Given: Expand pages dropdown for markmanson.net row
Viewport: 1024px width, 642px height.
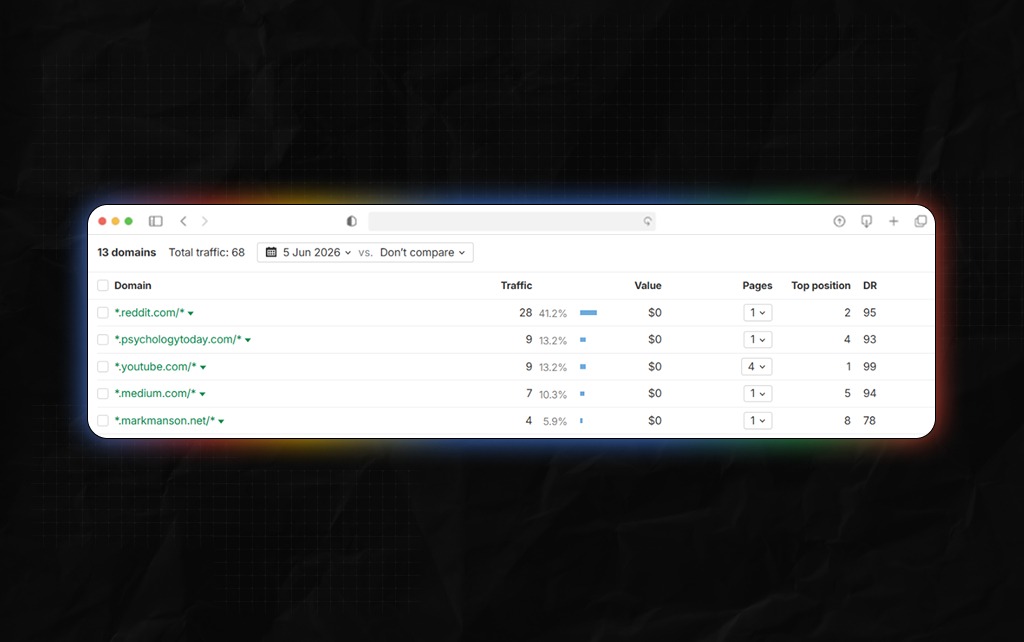Looking at the screenshot, I should tap(758, 421).
